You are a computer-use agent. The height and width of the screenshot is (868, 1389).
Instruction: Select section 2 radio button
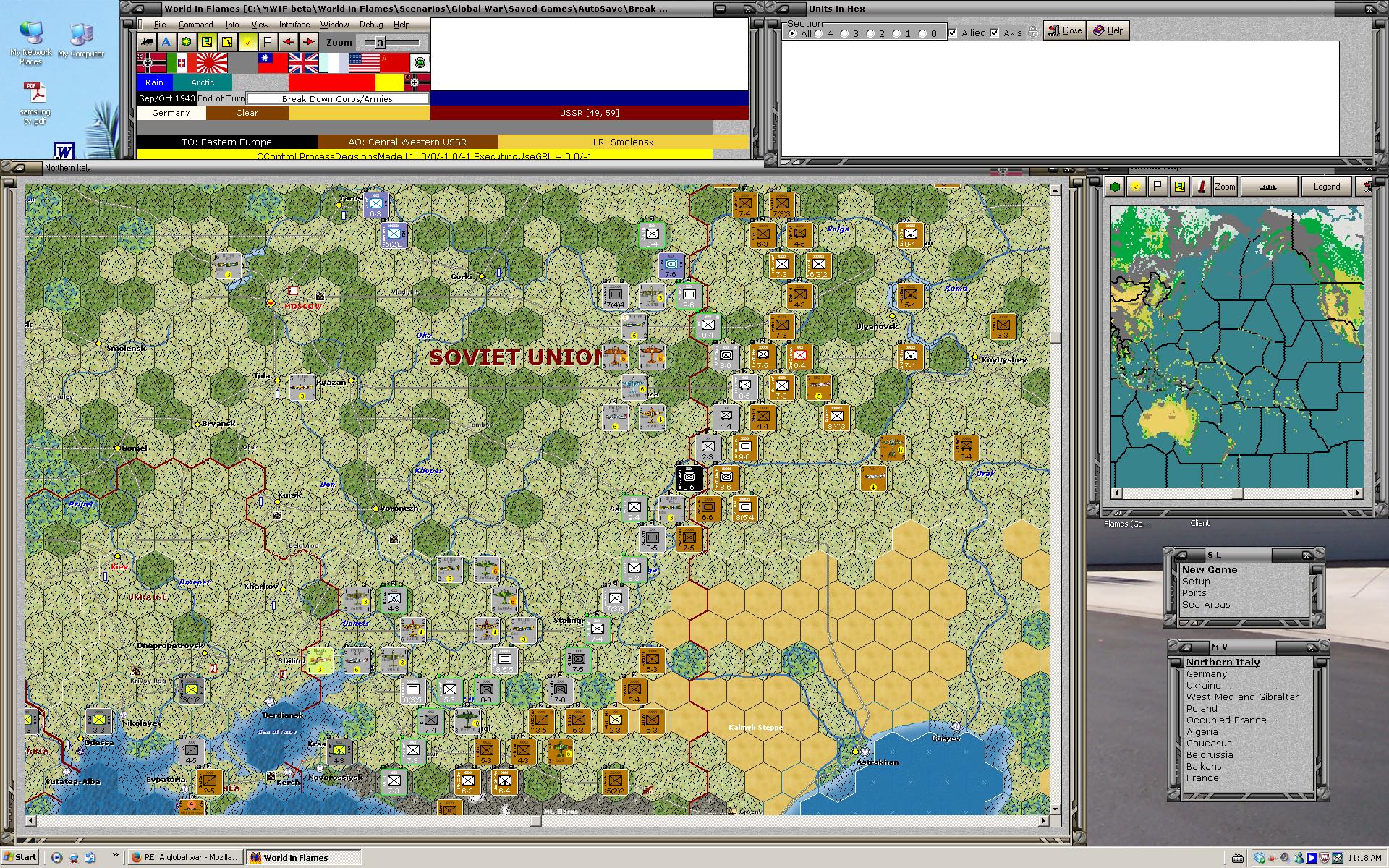click(870, 33)
